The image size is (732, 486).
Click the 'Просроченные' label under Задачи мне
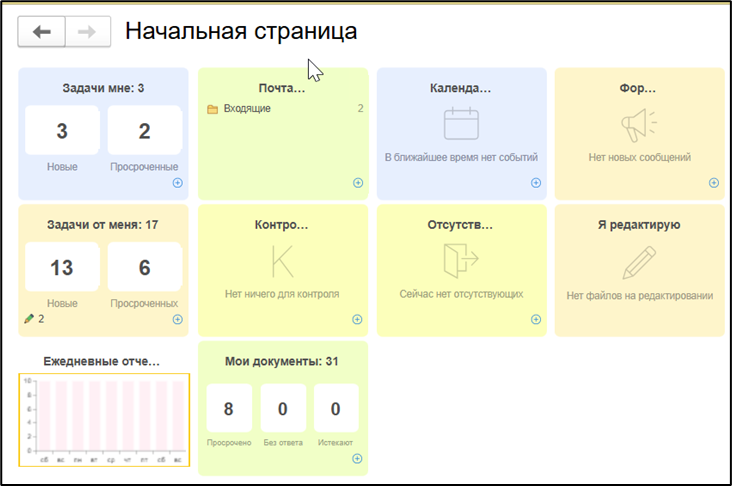[x=144, y=167]
